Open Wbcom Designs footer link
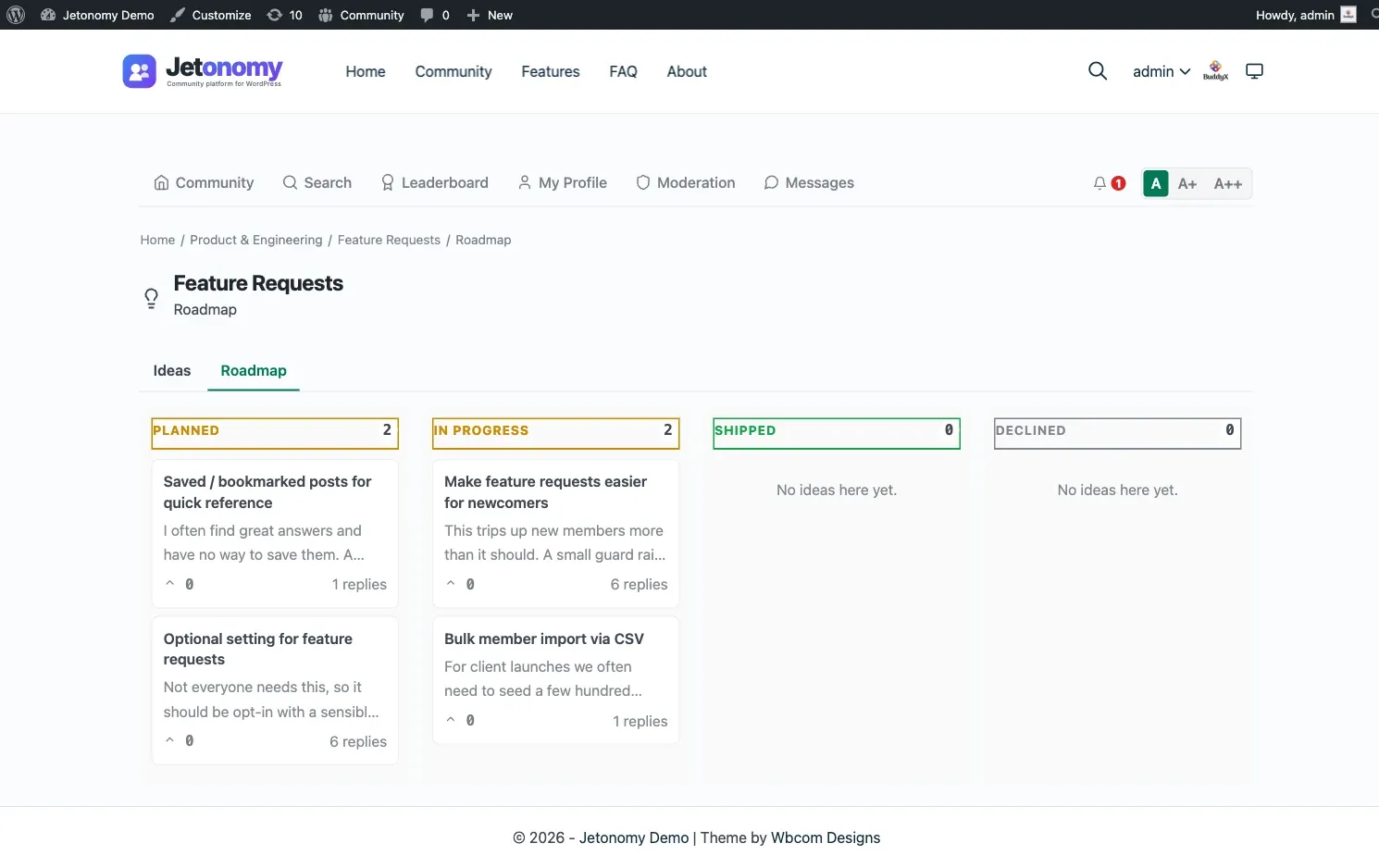Viewport: 1379px width, 868px height. [x=826, y=837]
